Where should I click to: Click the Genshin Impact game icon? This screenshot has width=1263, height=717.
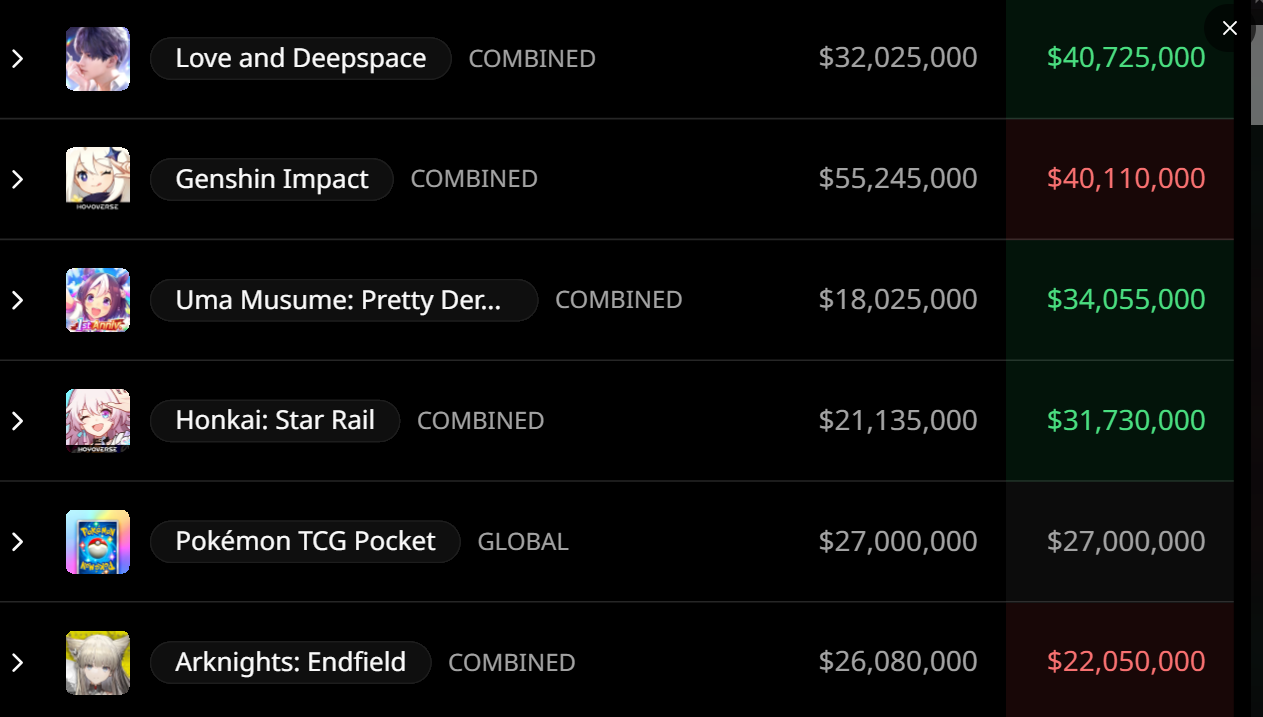pos(98,179)
